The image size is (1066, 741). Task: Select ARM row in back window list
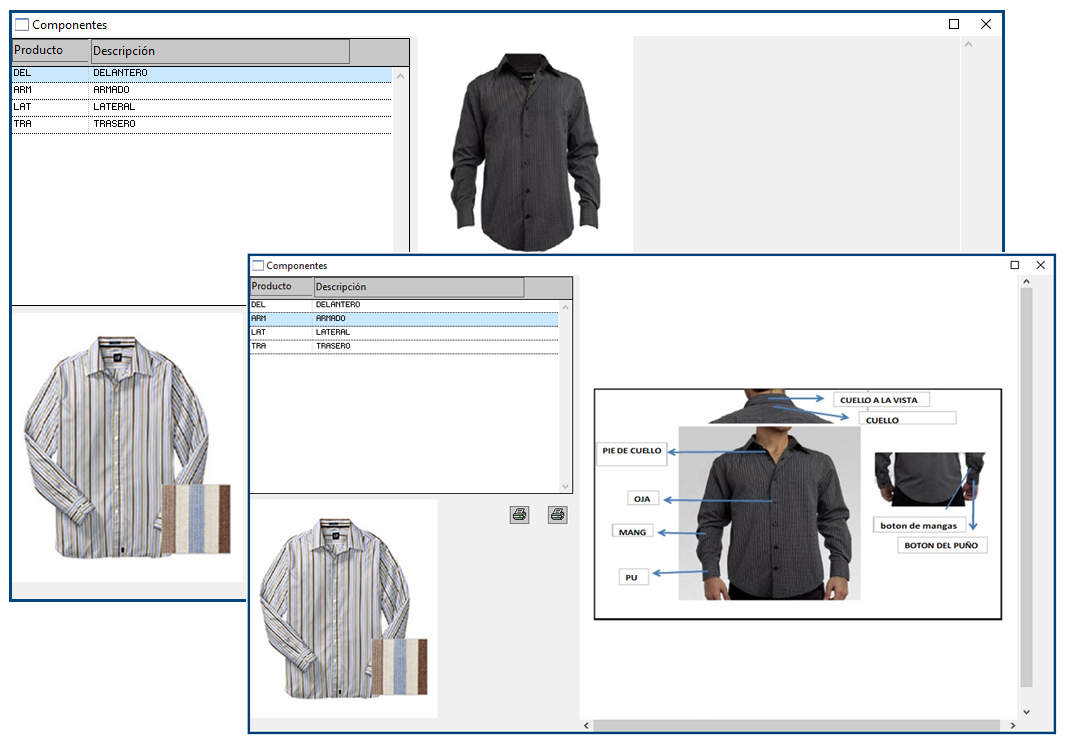tap(202, 90)
